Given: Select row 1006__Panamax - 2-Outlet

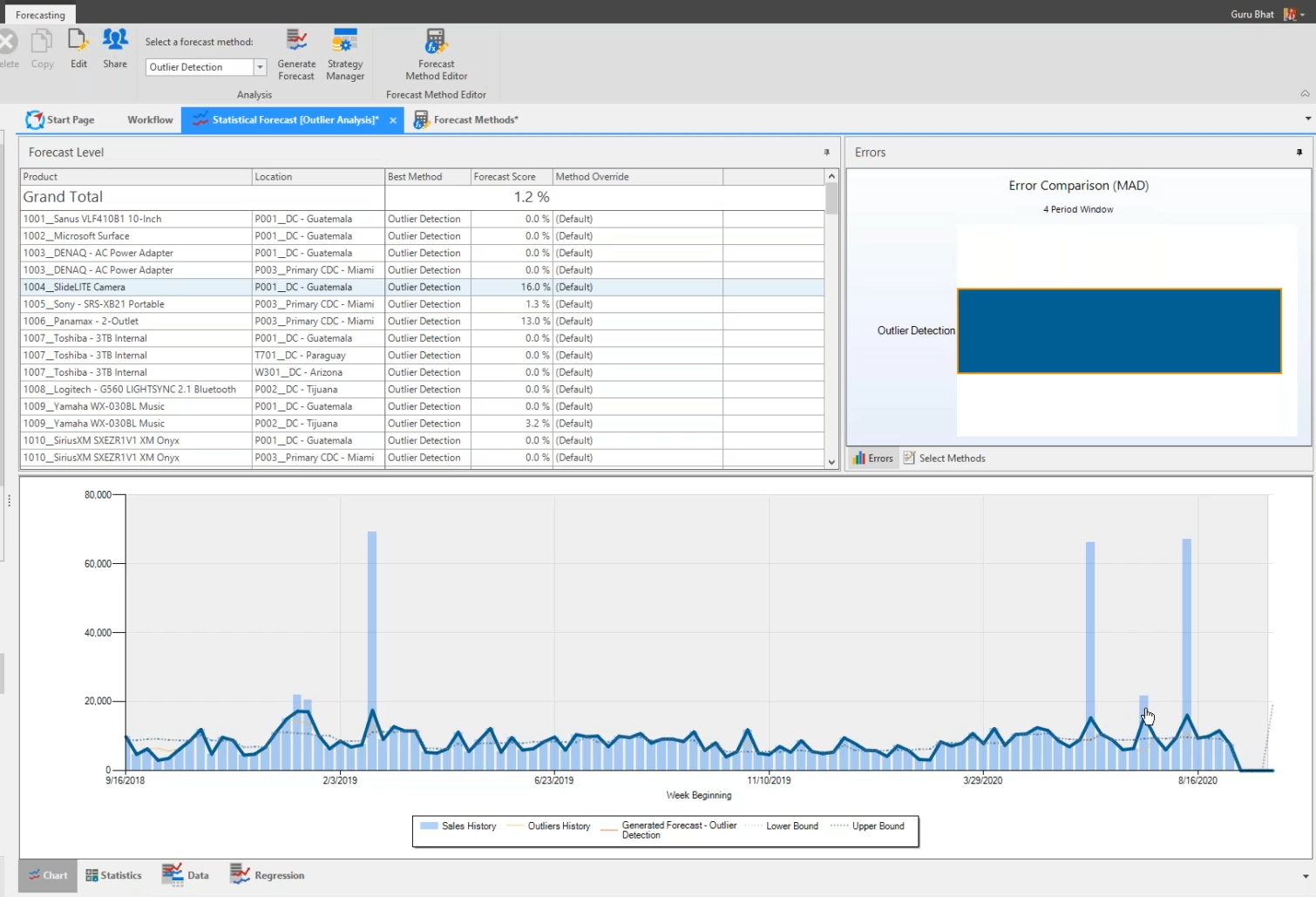Looking at the screenshot, I should tap(423, 321).
